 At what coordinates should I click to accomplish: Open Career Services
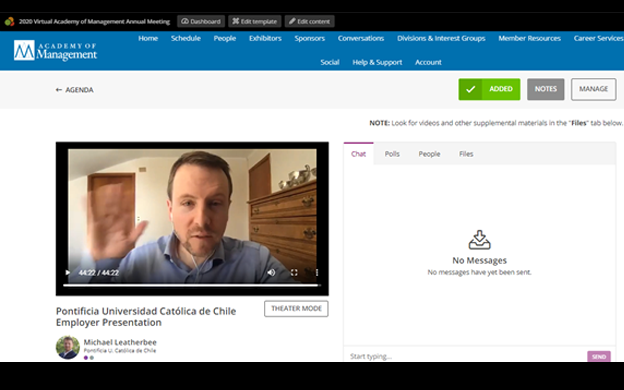pos(599,38)
